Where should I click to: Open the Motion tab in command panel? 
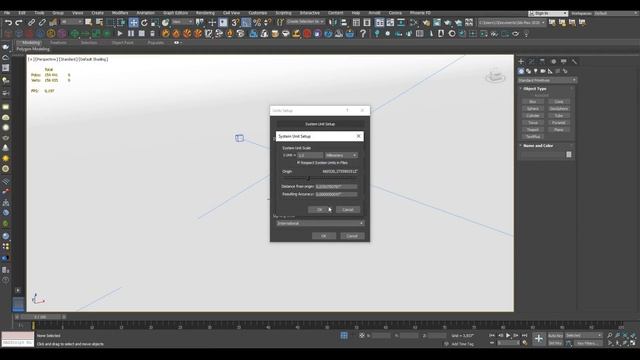[553, 61]
